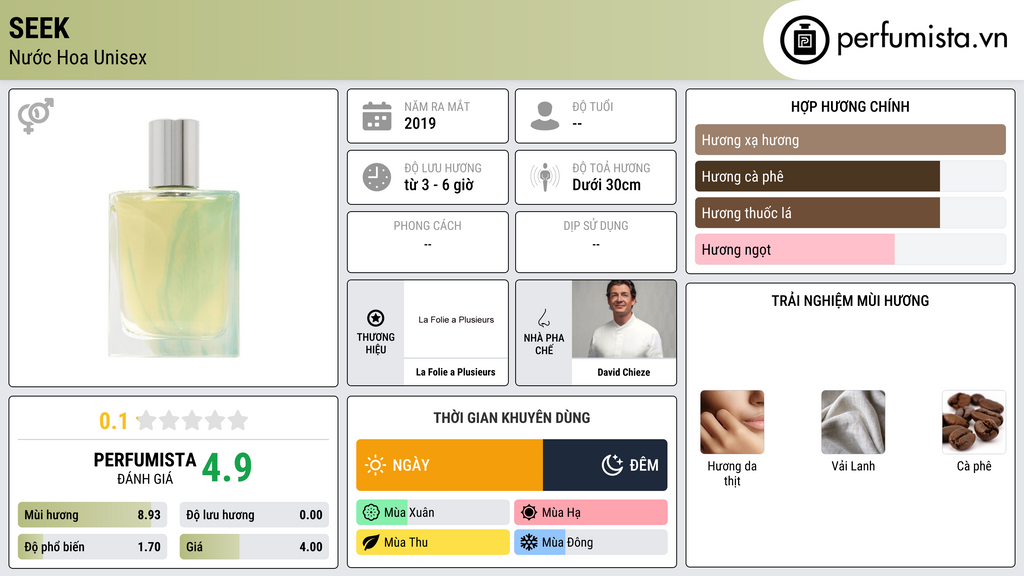Click the Dịp sử dụng card
Image resolution: width=1024 pixels, height=576 pixels.
coord(596,242)
